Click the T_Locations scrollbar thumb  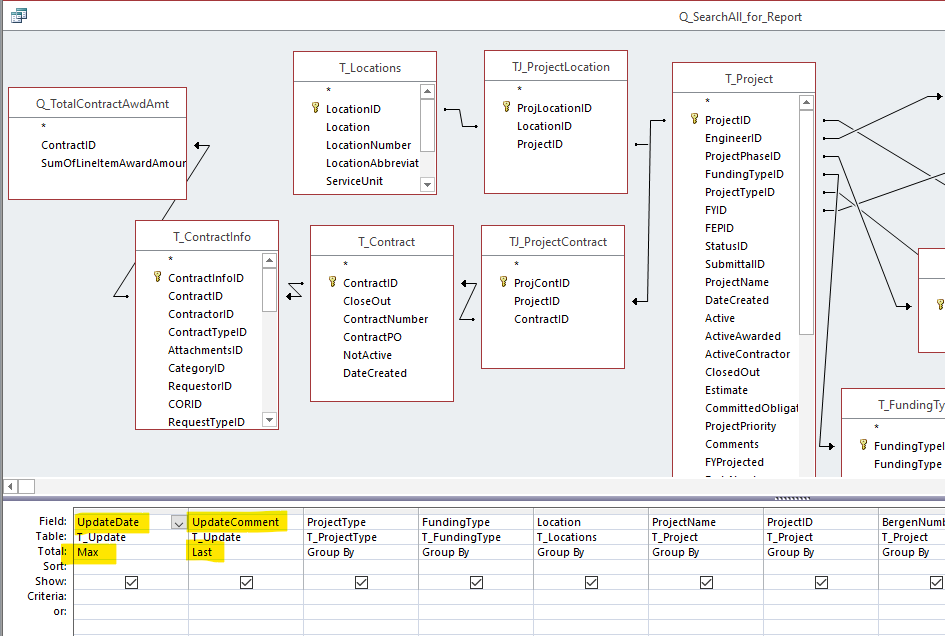click(x=427, y=126)
